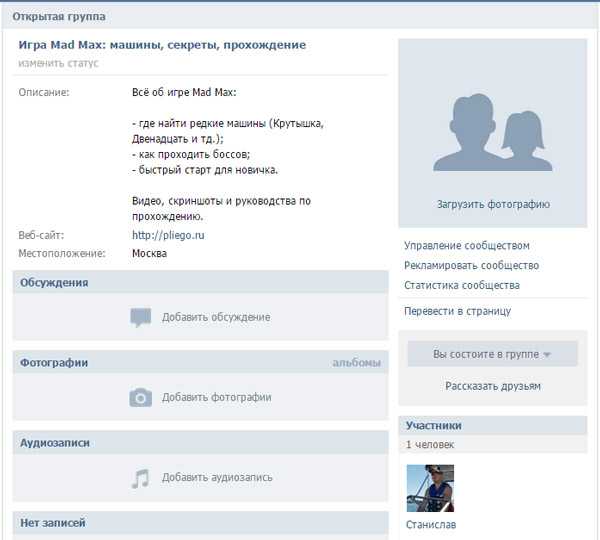Select 'Рекламировать сообщество'
600x540 pixels.
[471, 265]
